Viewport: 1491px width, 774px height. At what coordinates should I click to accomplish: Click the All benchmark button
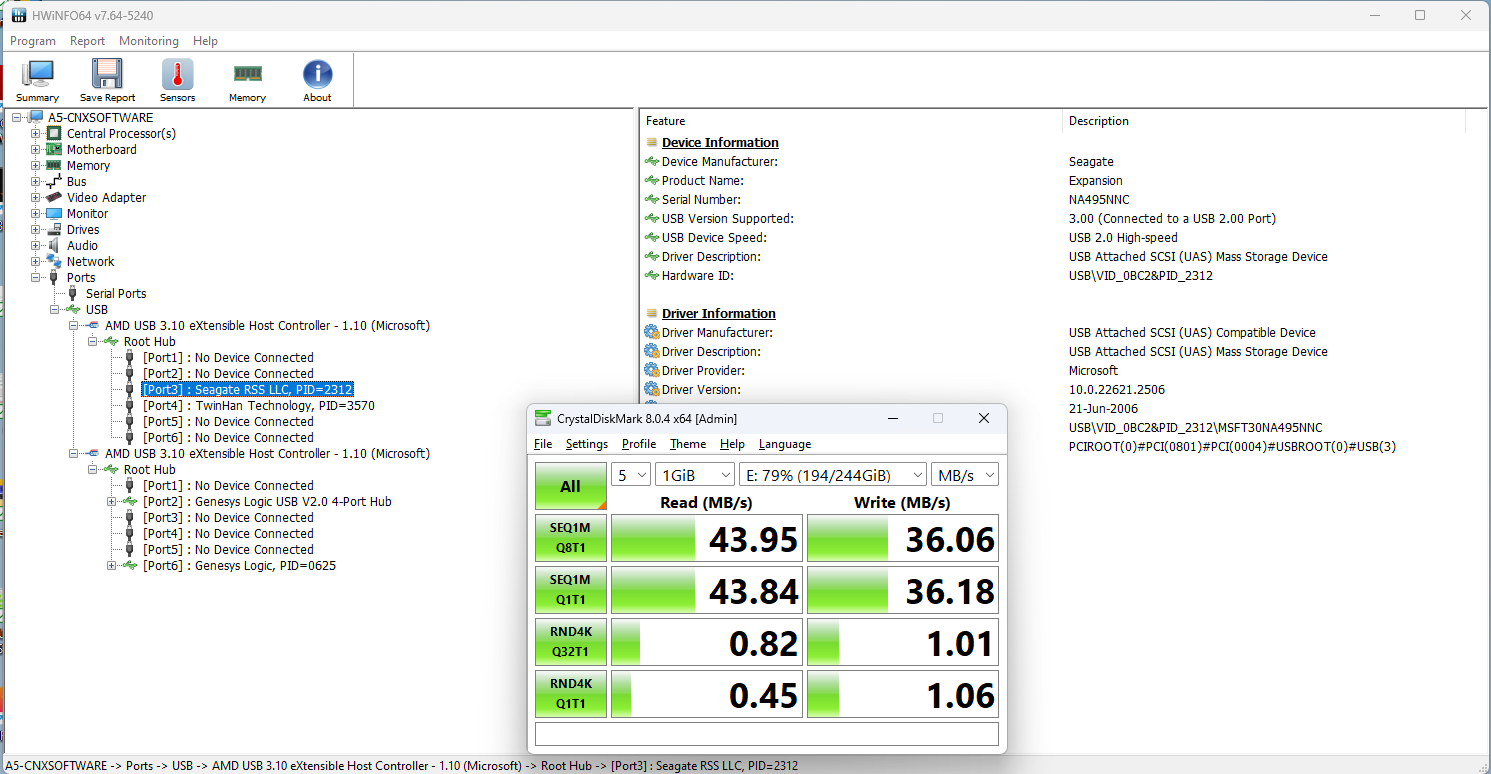570,486
